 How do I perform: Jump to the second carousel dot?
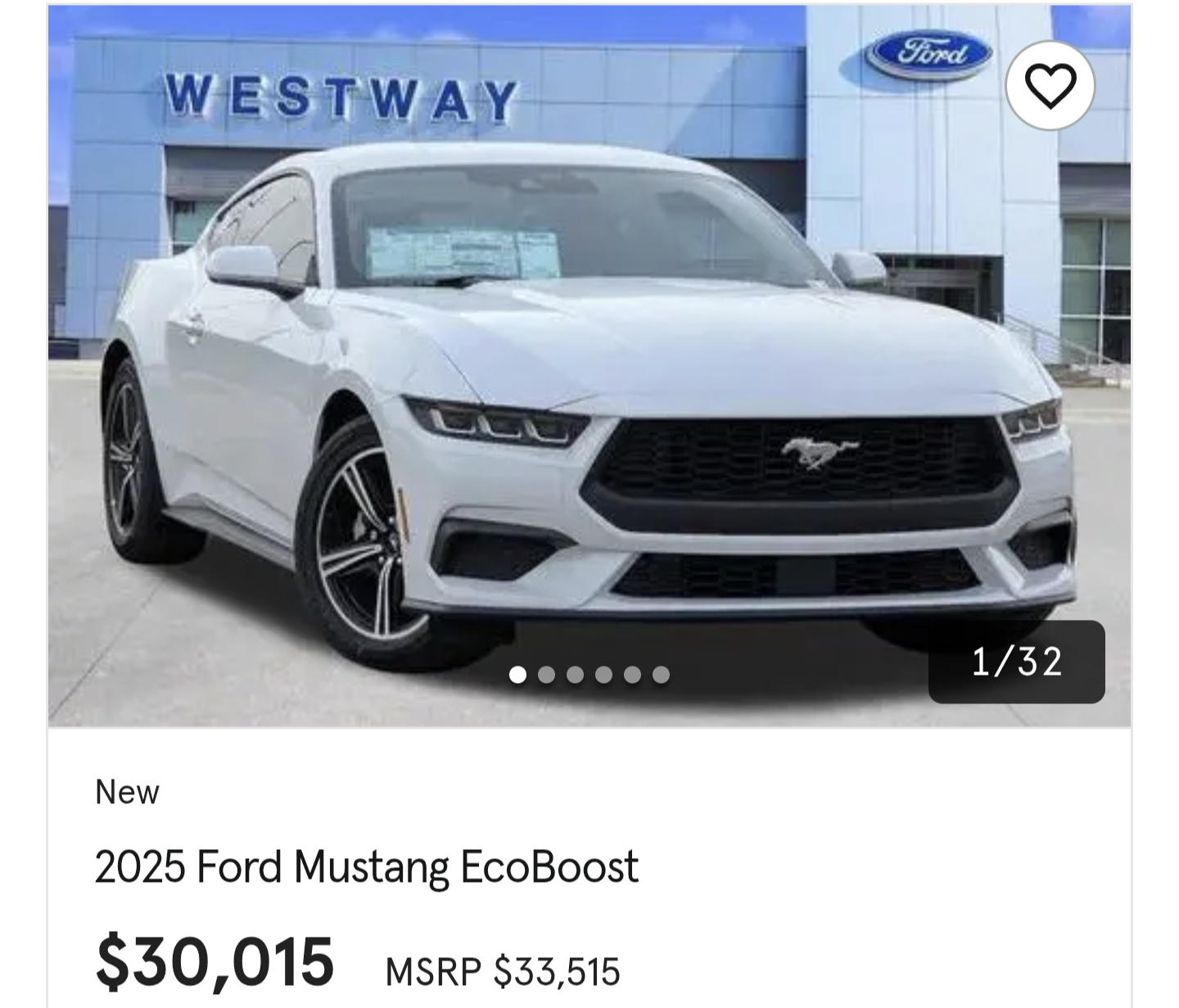[546, 675]
